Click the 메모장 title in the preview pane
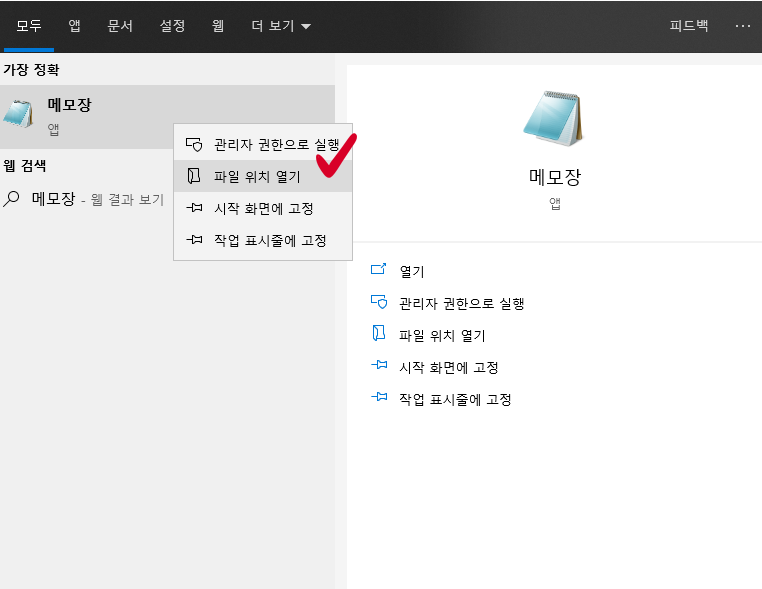Image resolution: width=762 pixels, height=589 pixels. (x=554, y=176)
